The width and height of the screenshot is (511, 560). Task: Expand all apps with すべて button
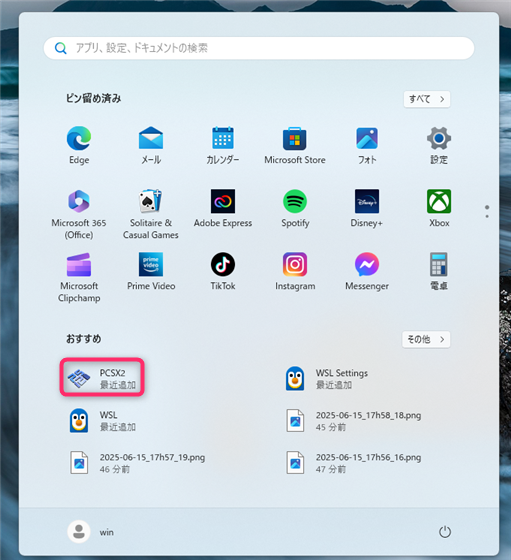coord(427,99)
